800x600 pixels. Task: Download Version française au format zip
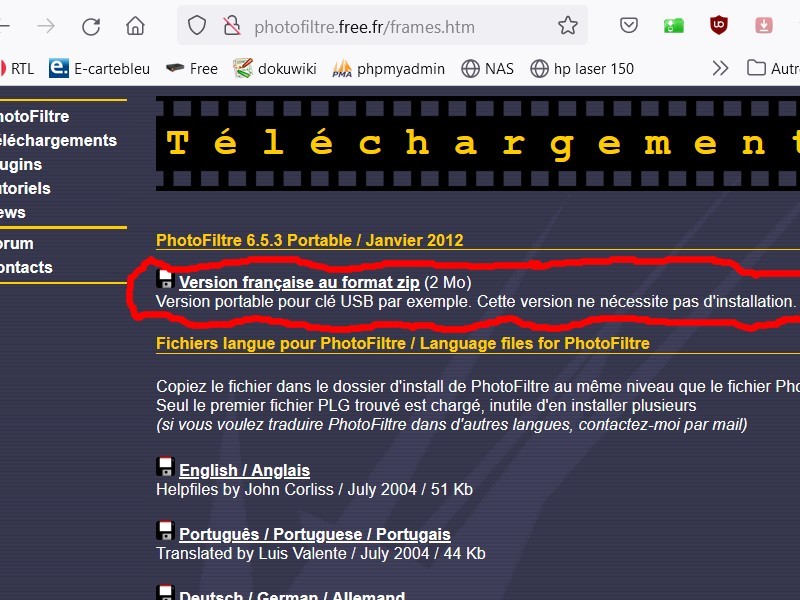(x=299, y=282)
